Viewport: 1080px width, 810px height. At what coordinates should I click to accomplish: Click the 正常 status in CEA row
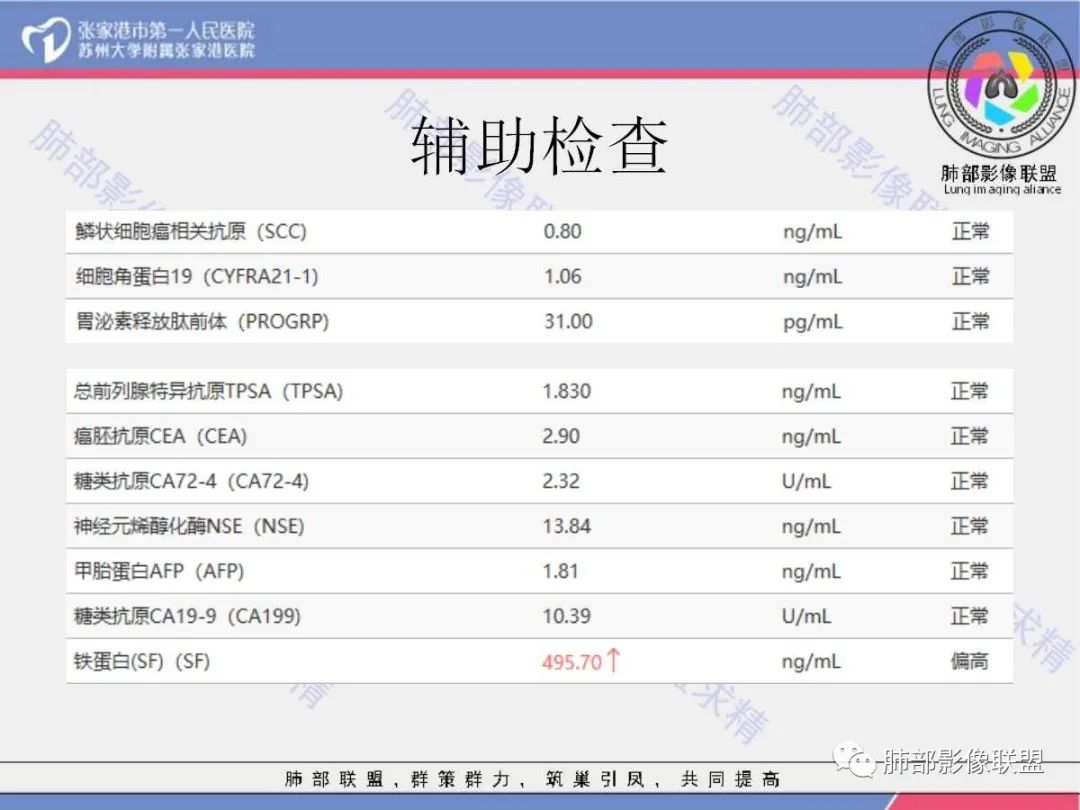(969, 436)
